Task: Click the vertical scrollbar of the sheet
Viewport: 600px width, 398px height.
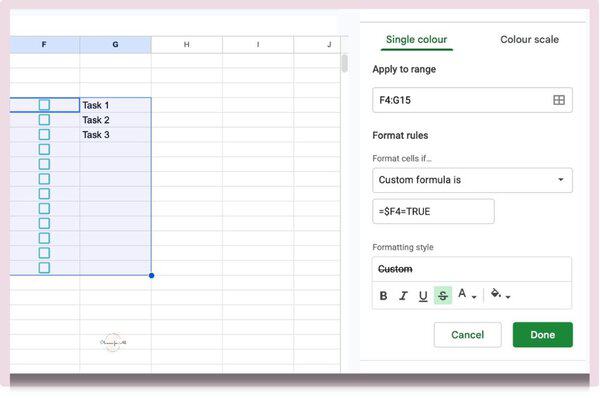Action: pyautogui.click(x=345, y=63)
